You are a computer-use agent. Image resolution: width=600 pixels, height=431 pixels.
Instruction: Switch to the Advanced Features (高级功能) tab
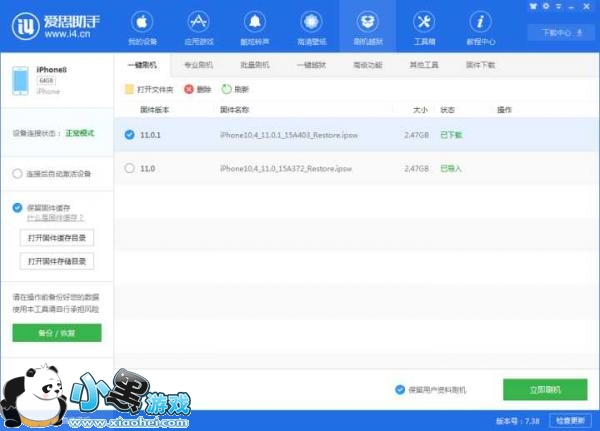coord(368,65)
